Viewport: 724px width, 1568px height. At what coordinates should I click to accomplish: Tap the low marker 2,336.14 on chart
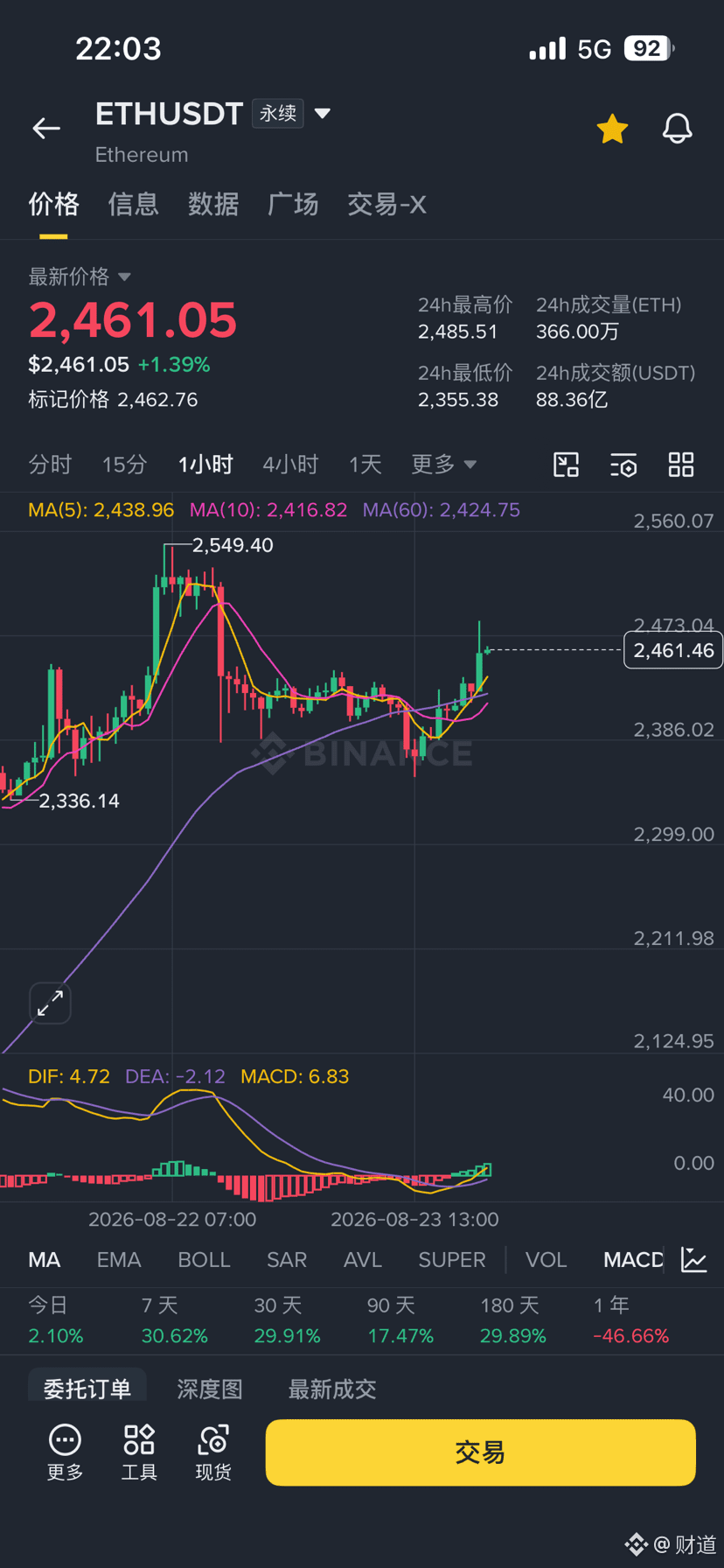(79, 801)
